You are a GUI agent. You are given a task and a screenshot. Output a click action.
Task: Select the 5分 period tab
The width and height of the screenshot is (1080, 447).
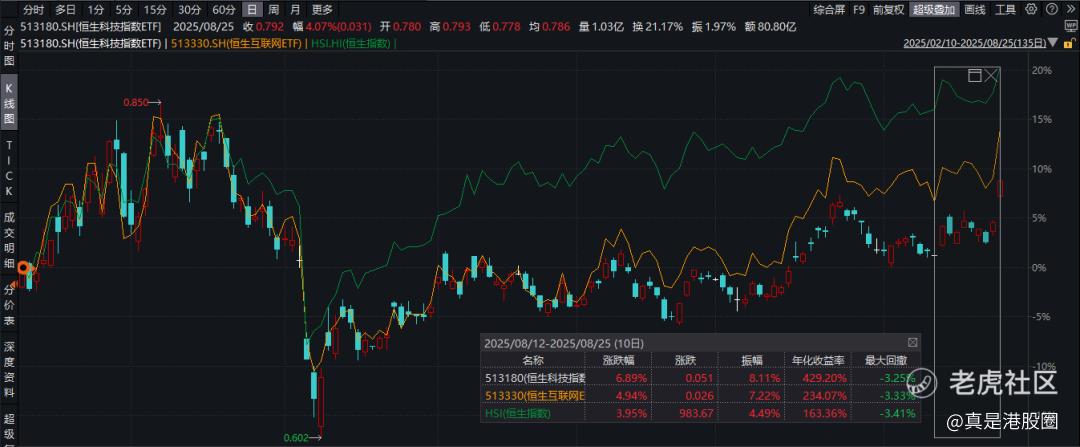click(123, 9)
